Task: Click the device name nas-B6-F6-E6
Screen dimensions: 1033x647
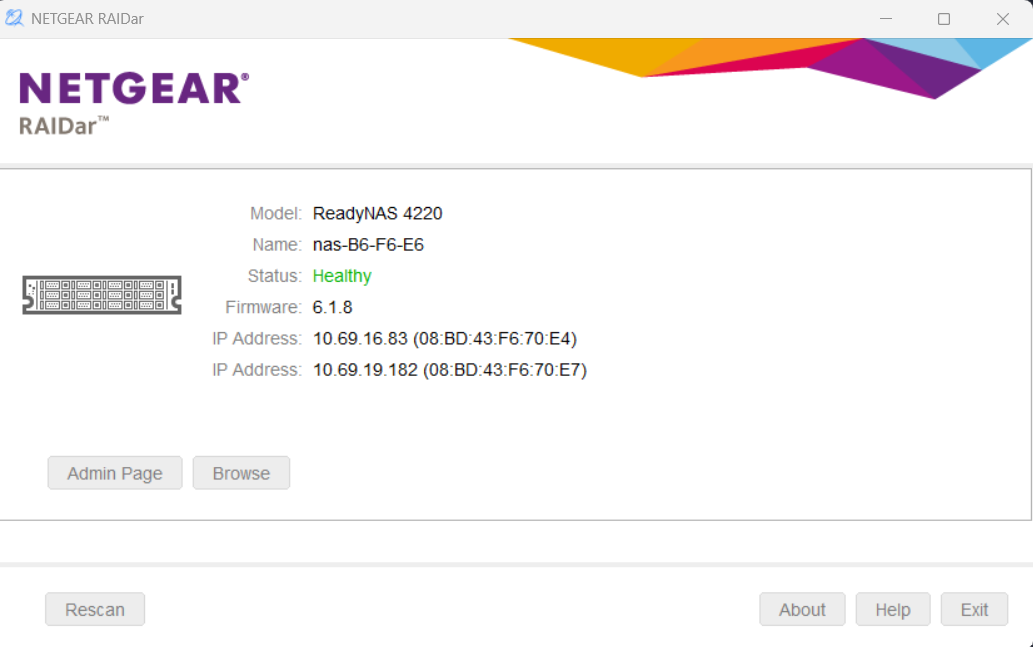Action: pyautogui.click(x=368, y=245)
